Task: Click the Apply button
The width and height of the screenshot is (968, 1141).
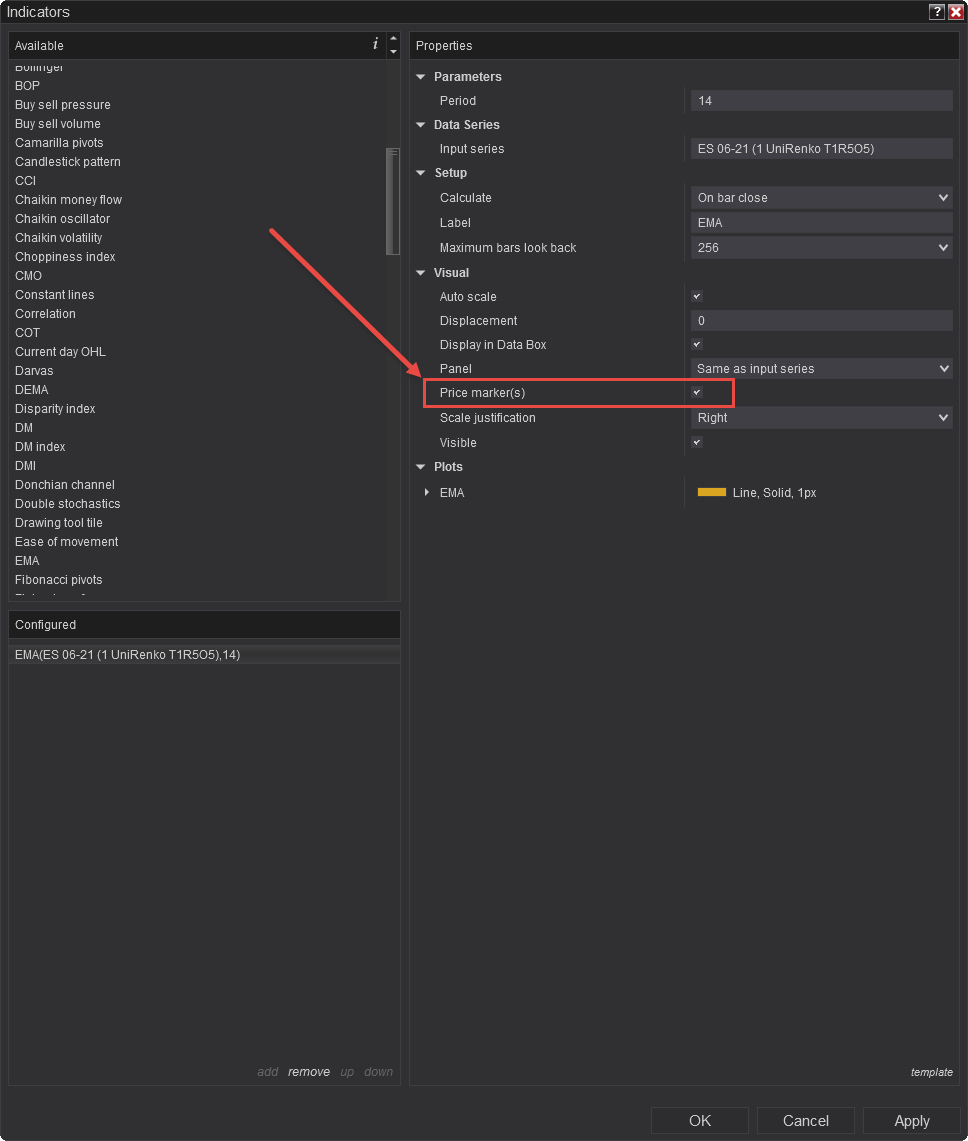Action: 911,1121
